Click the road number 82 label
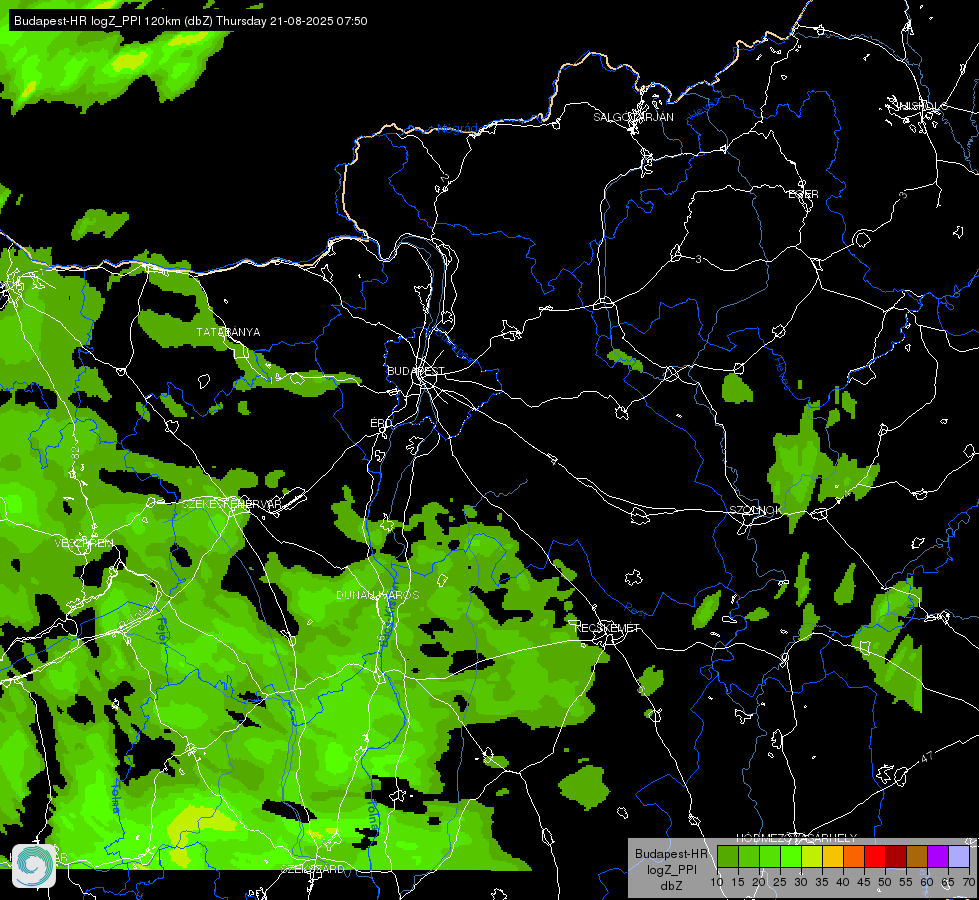 [x=76, y=453]
